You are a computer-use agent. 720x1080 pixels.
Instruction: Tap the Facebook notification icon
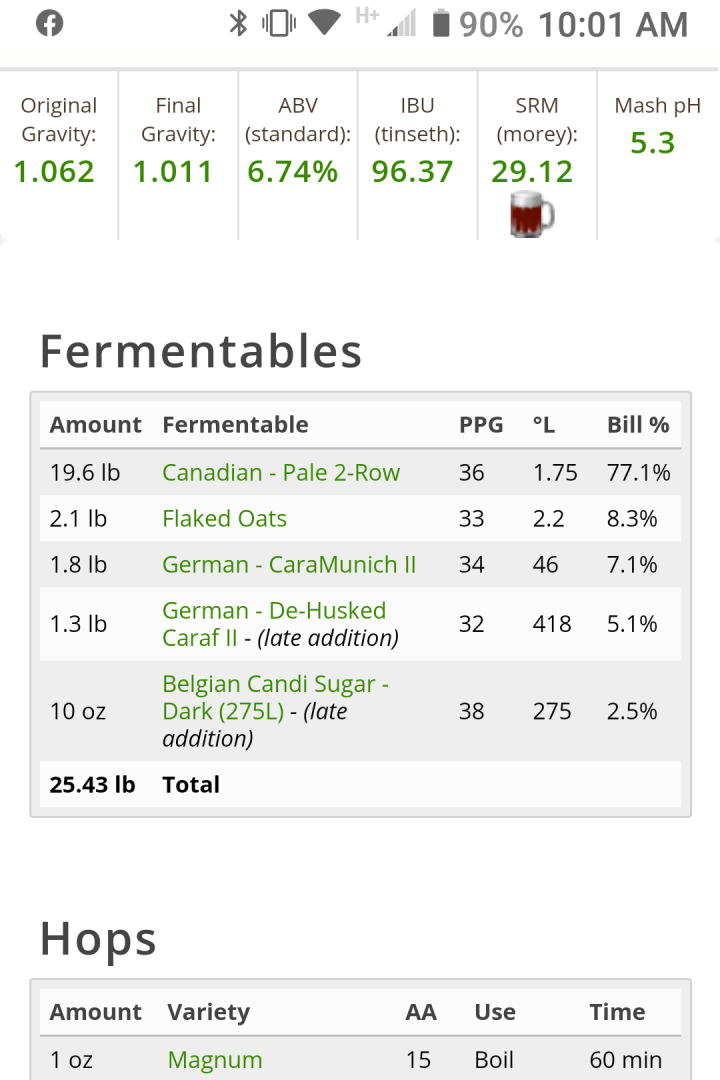(50, 23)
